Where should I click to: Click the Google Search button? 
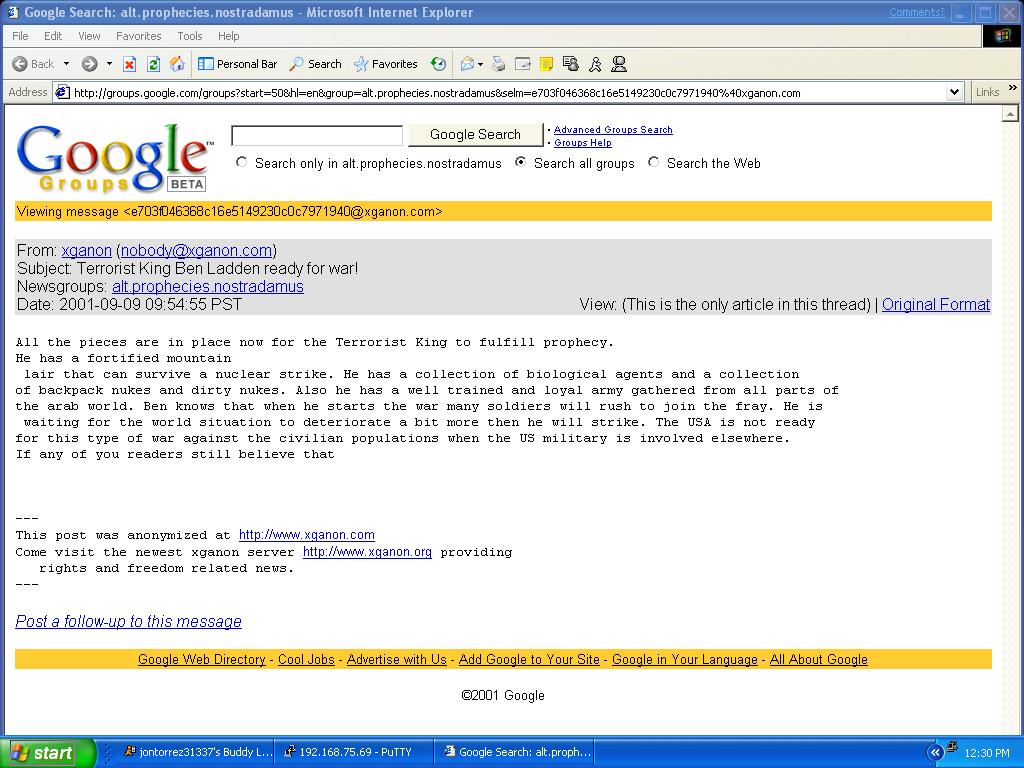coord(475,135)
